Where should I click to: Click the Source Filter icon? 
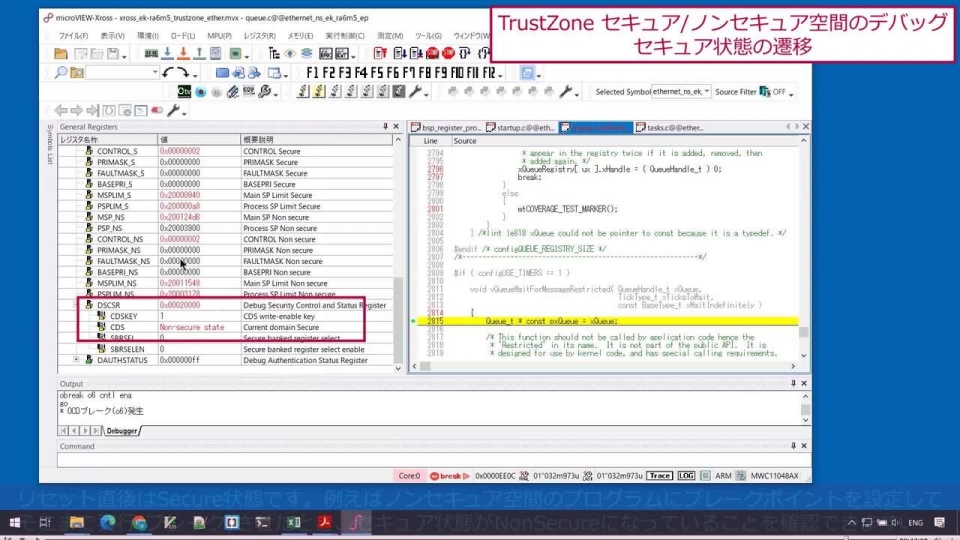click(765, 92)
